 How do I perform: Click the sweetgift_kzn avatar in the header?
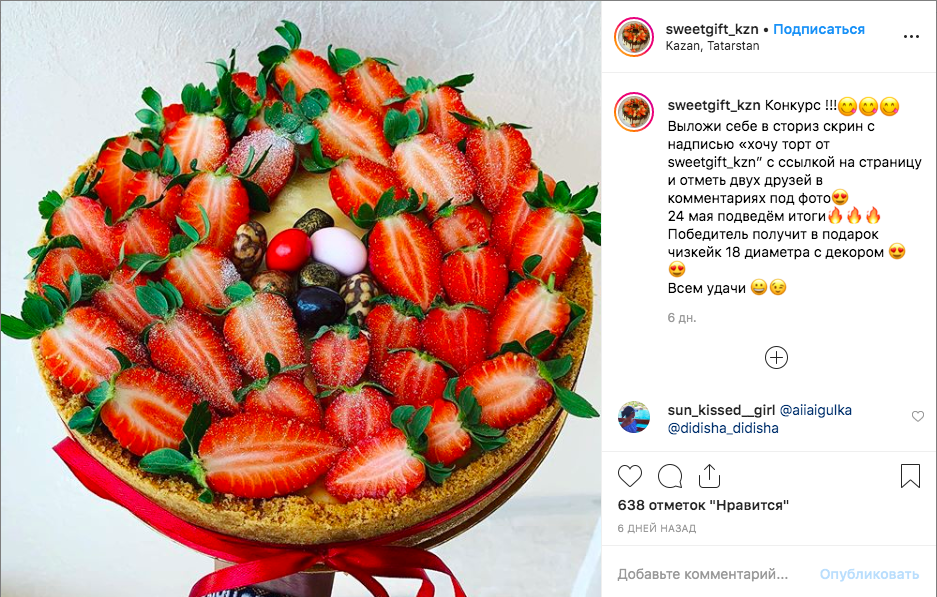[x=634, y=37]
